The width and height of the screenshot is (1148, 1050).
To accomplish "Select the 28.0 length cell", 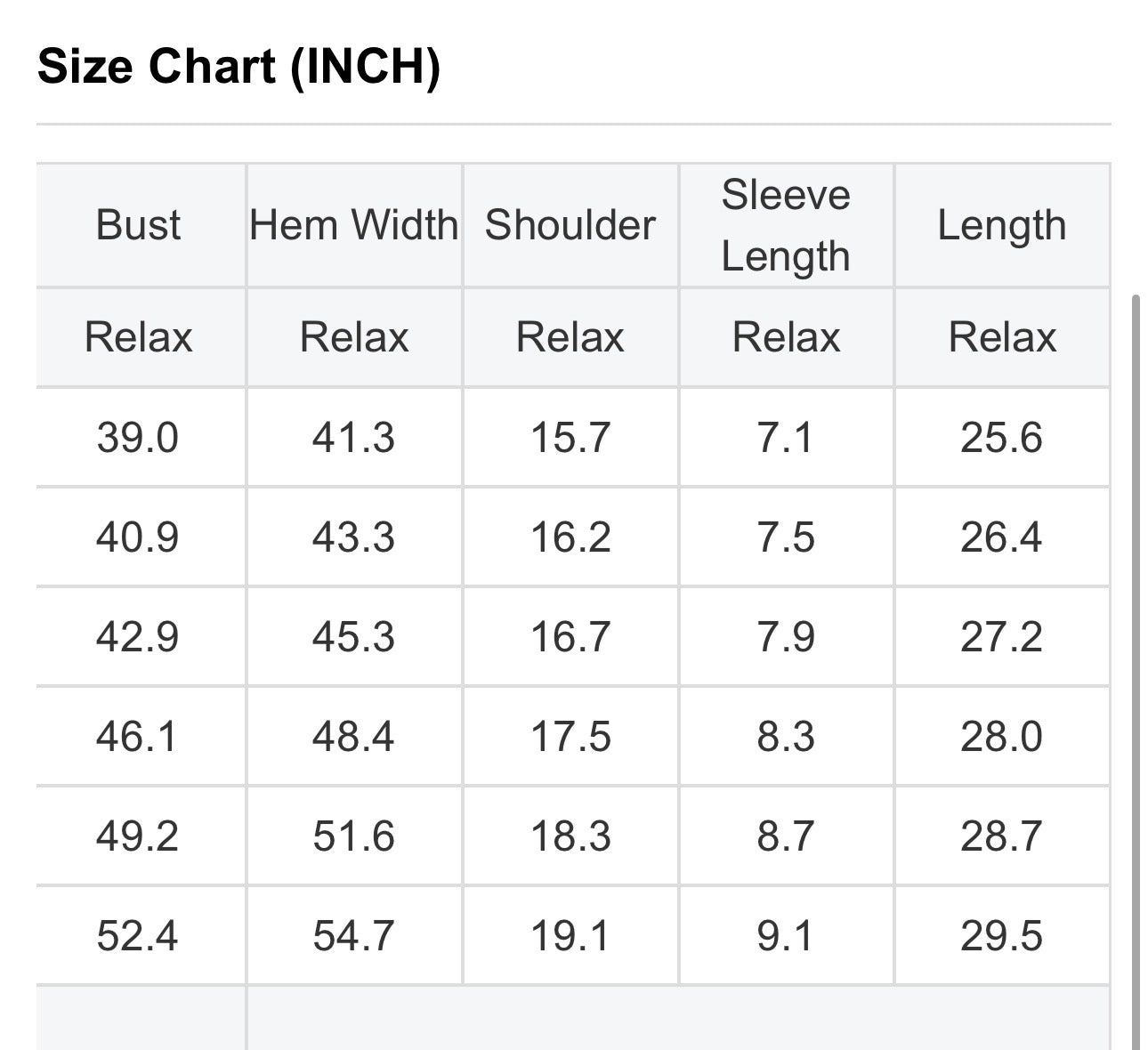I will pos(1002,737).
